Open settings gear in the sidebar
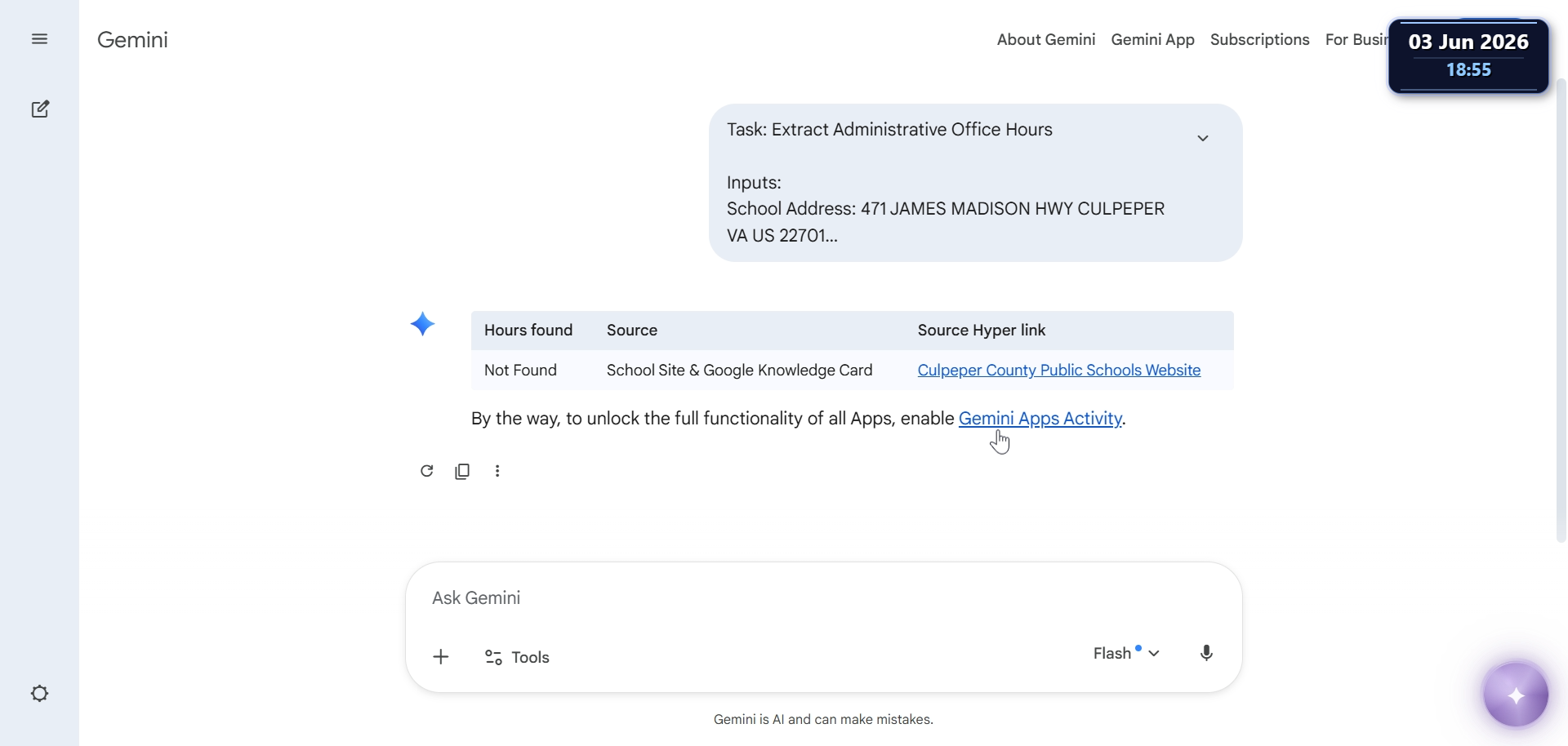Viewport: 1568px width, 746px height. [x=39, y=694]
